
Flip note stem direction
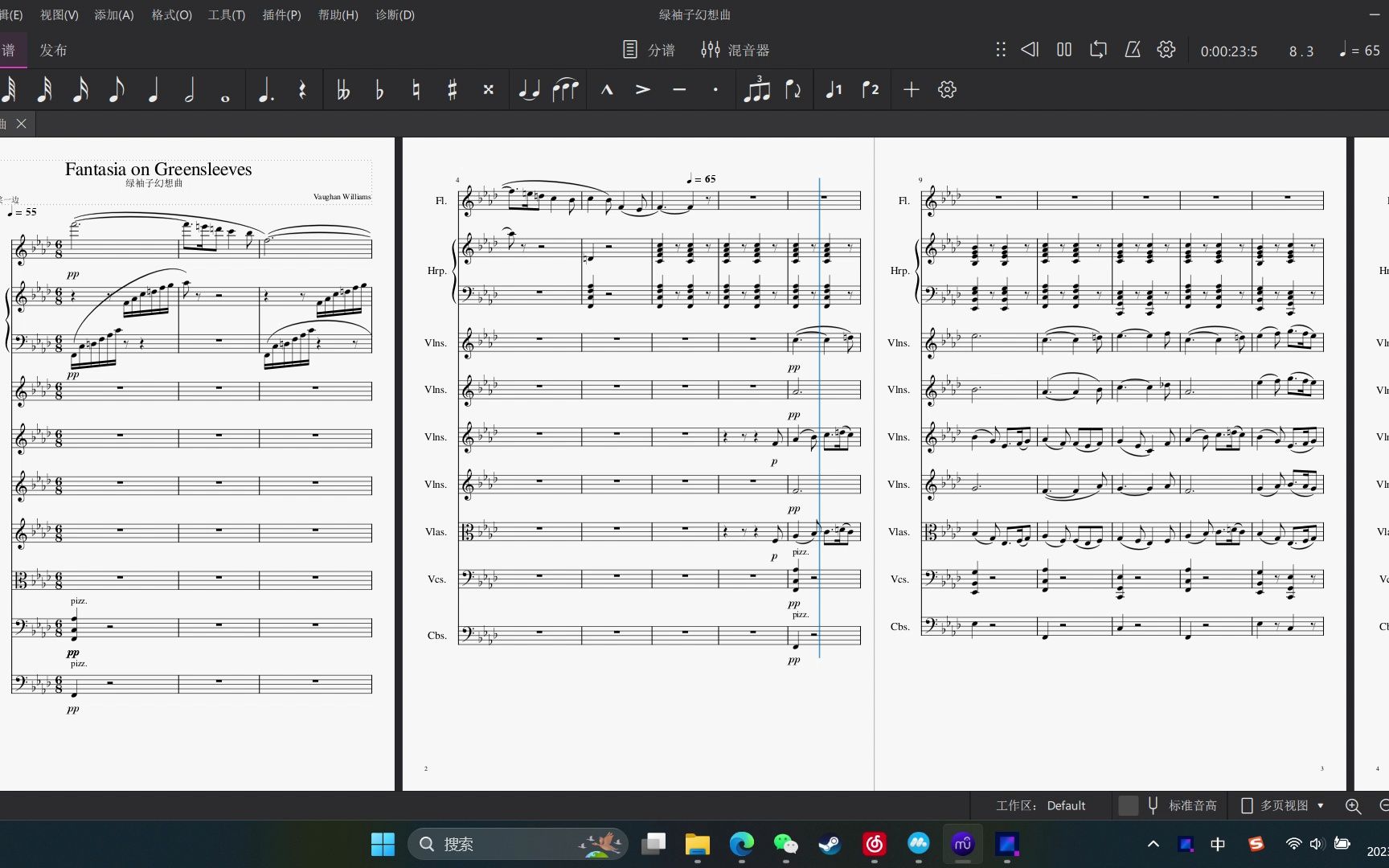pos(793,90)
